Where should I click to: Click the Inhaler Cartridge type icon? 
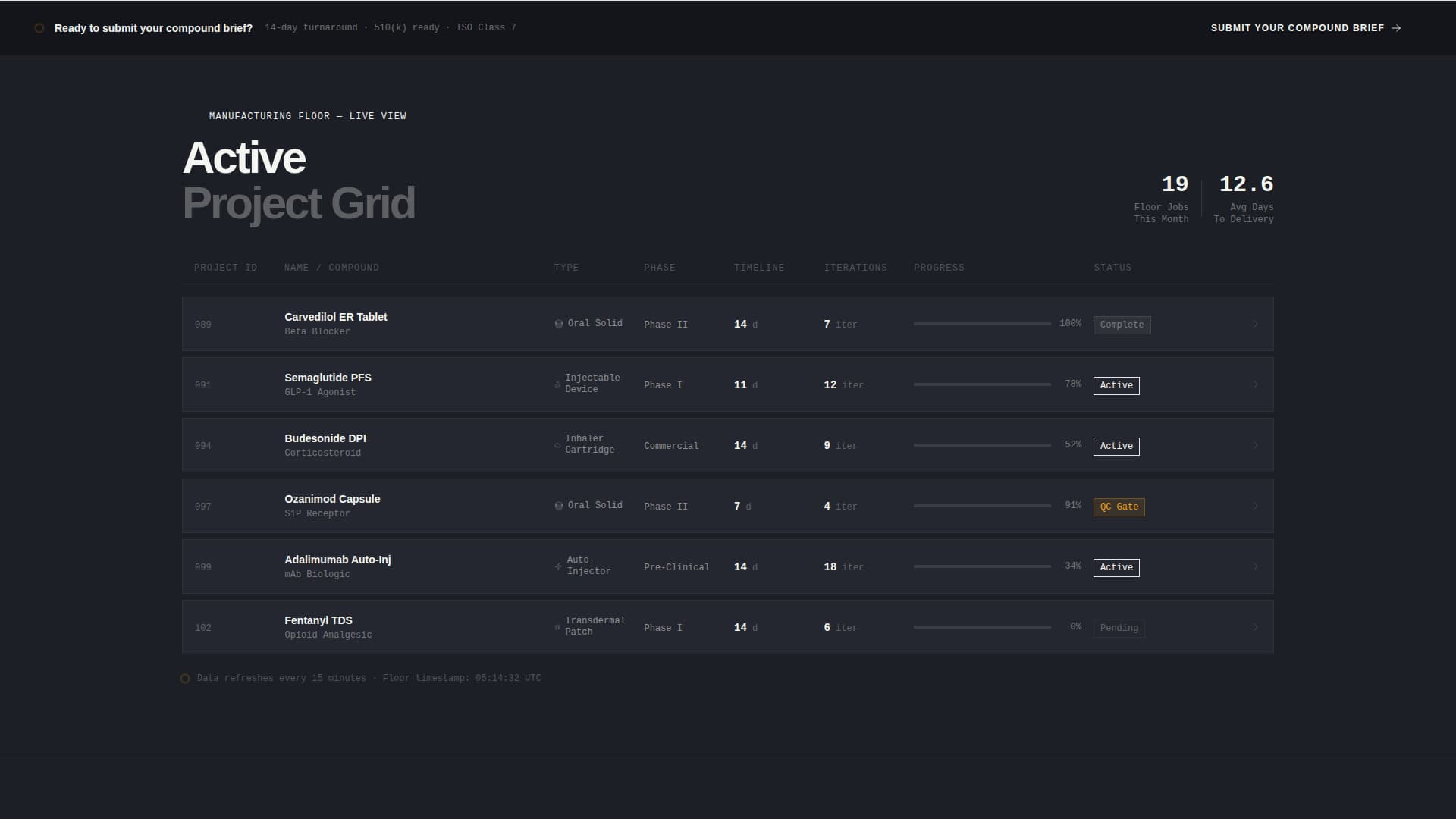point(557,445)
